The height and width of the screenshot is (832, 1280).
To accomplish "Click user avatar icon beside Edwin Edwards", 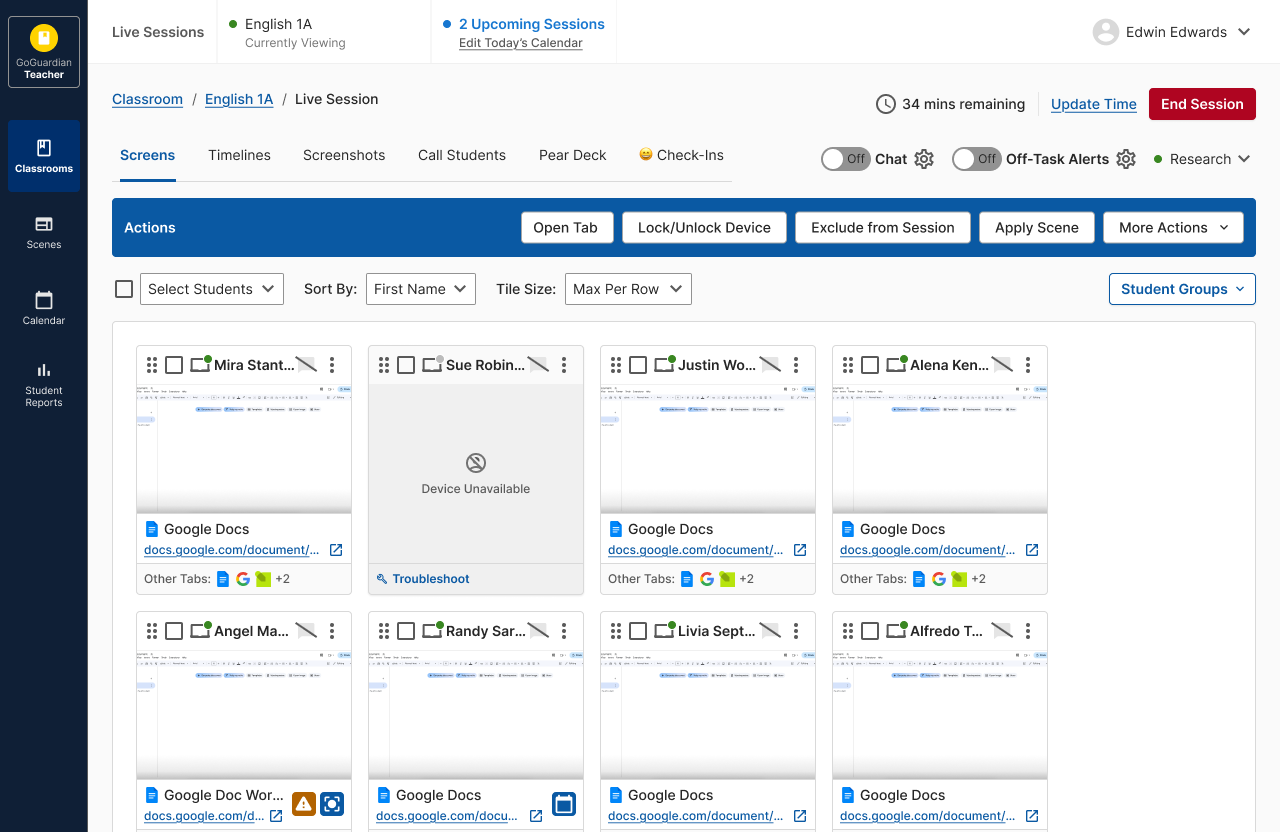I will pyautogui.click(x=1105, y=32).
